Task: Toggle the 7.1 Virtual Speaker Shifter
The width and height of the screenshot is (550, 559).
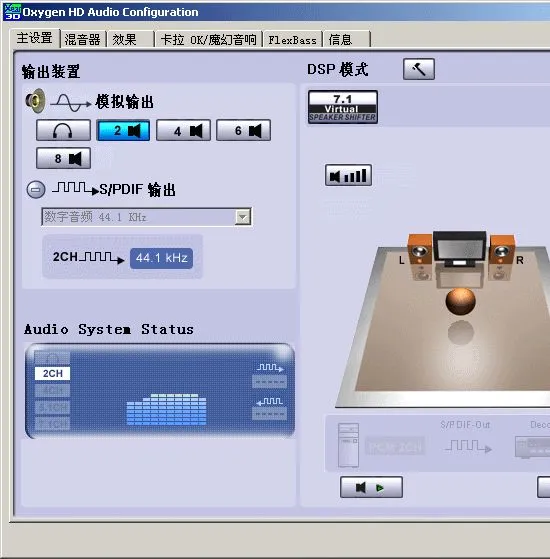Action: 343,107
